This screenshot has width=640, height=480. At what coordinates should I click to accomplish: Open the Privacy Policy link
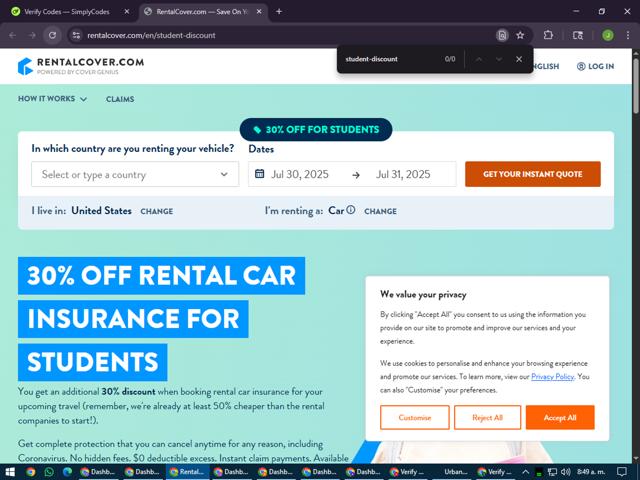pos(552,376)
